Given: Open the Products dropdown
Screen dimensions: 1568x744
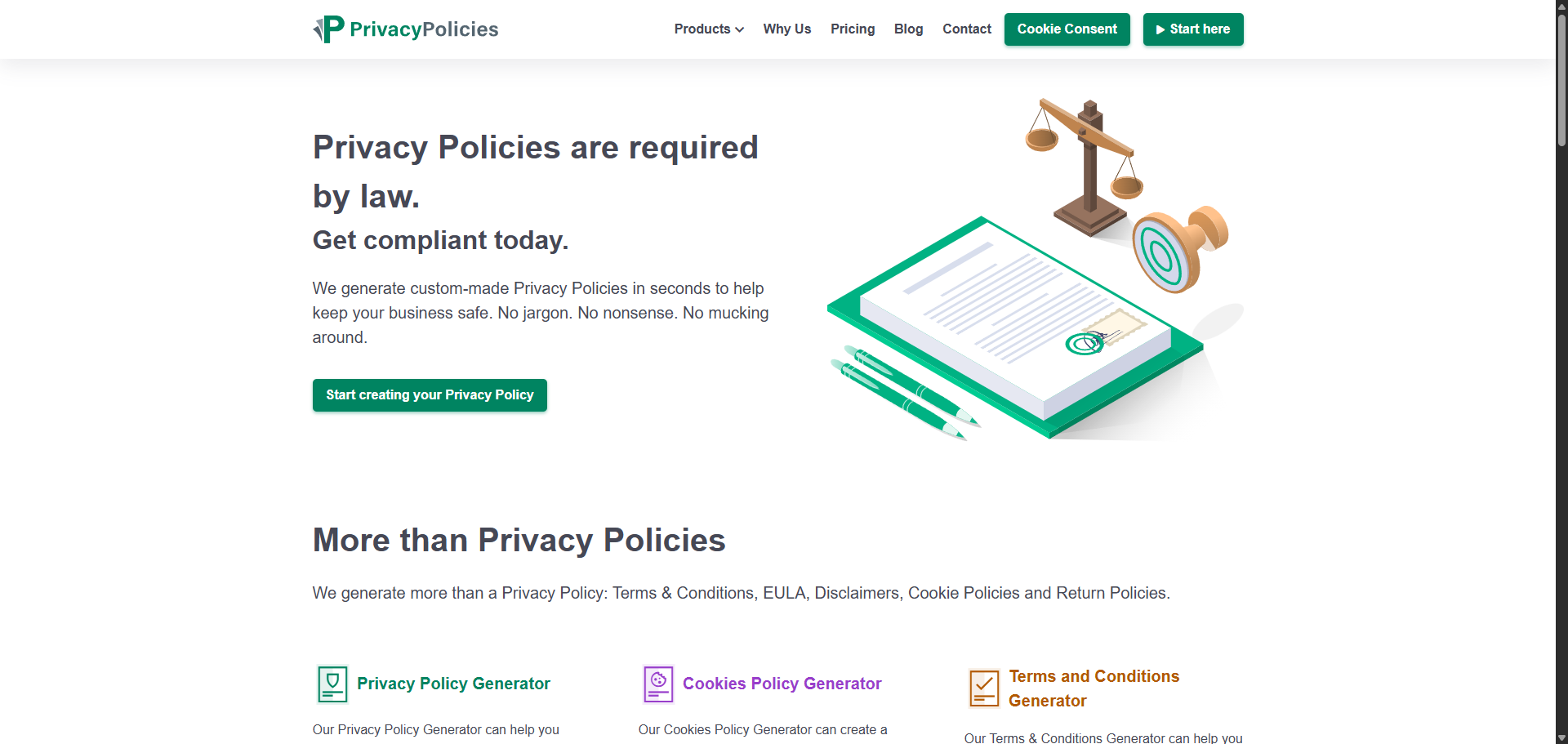Looking at the screenshot, I should point(703,29).
